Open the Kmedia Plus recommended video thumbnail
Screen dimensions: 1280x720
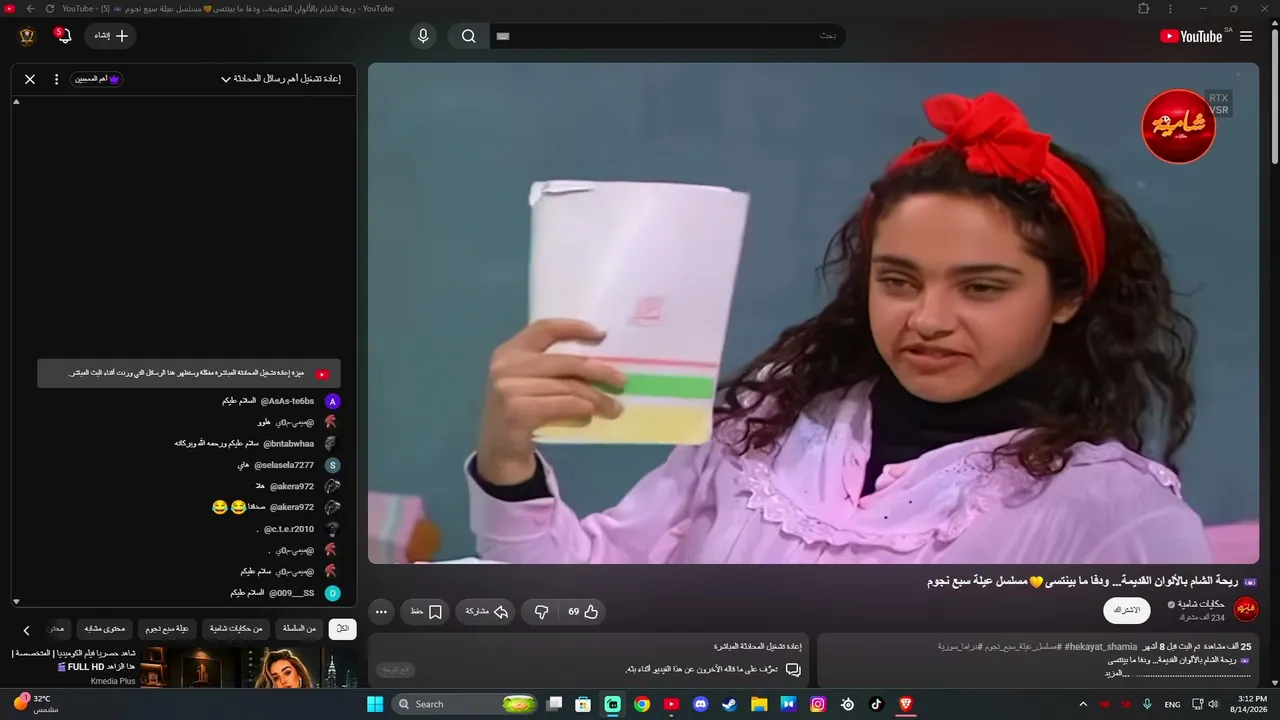coord(249,668)
